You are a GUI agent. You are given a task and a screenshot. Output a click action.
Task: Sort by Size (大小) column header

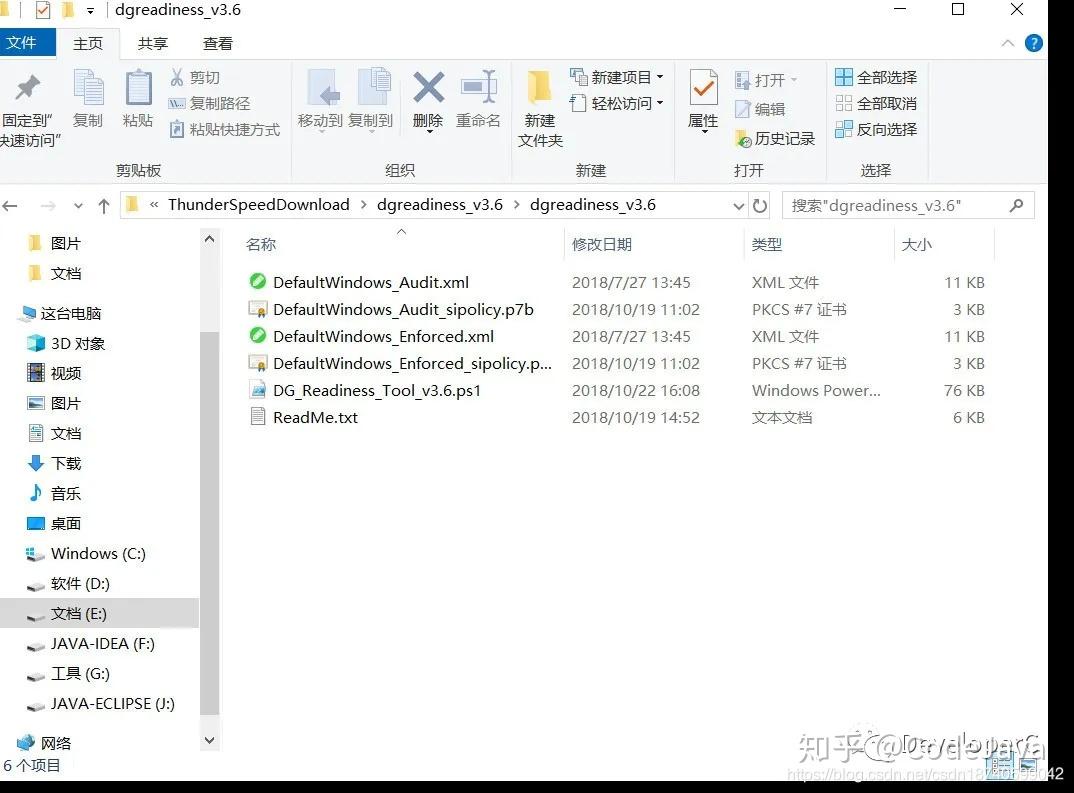point(916,244)
